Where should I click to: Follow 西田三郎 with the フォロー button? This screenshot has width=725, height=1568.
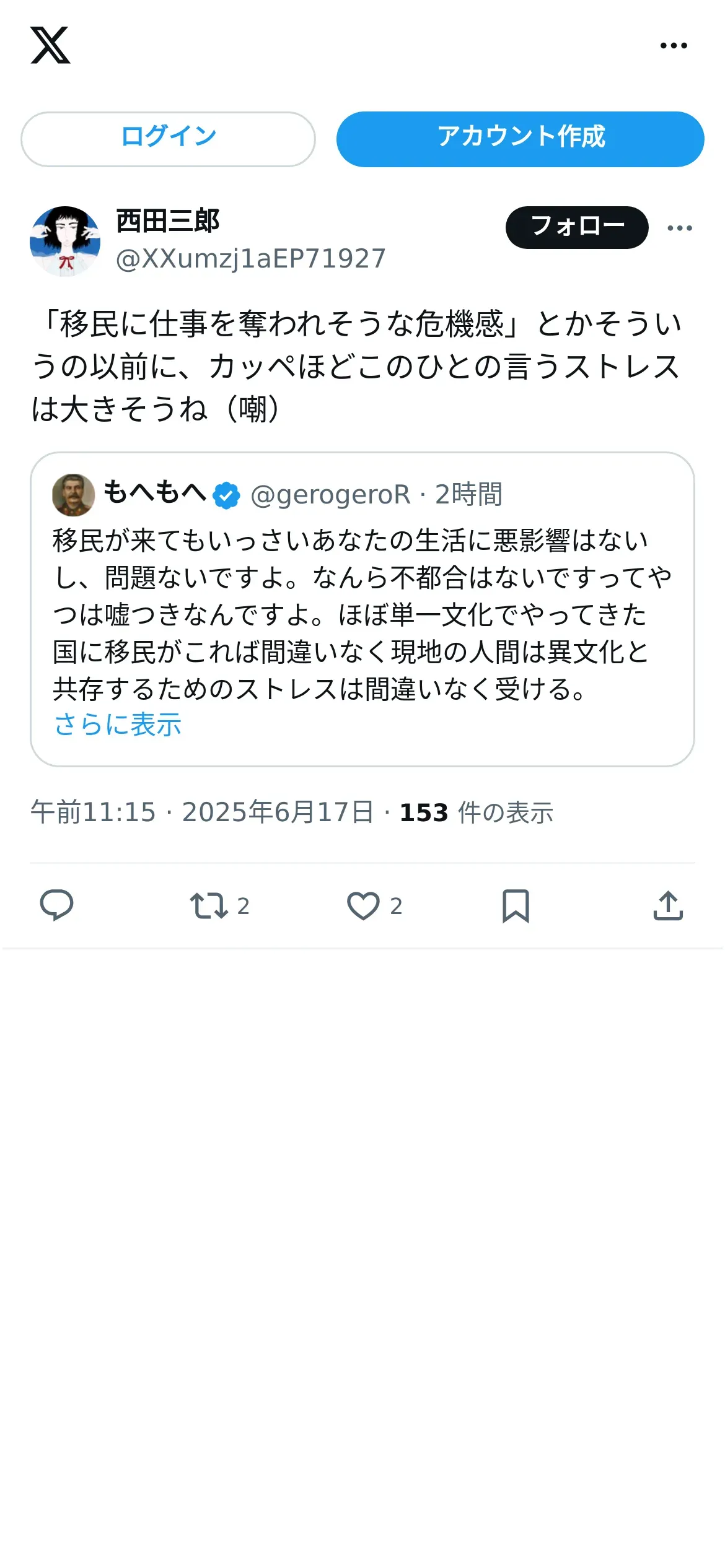pyautogui.click(x=577, y=227)
